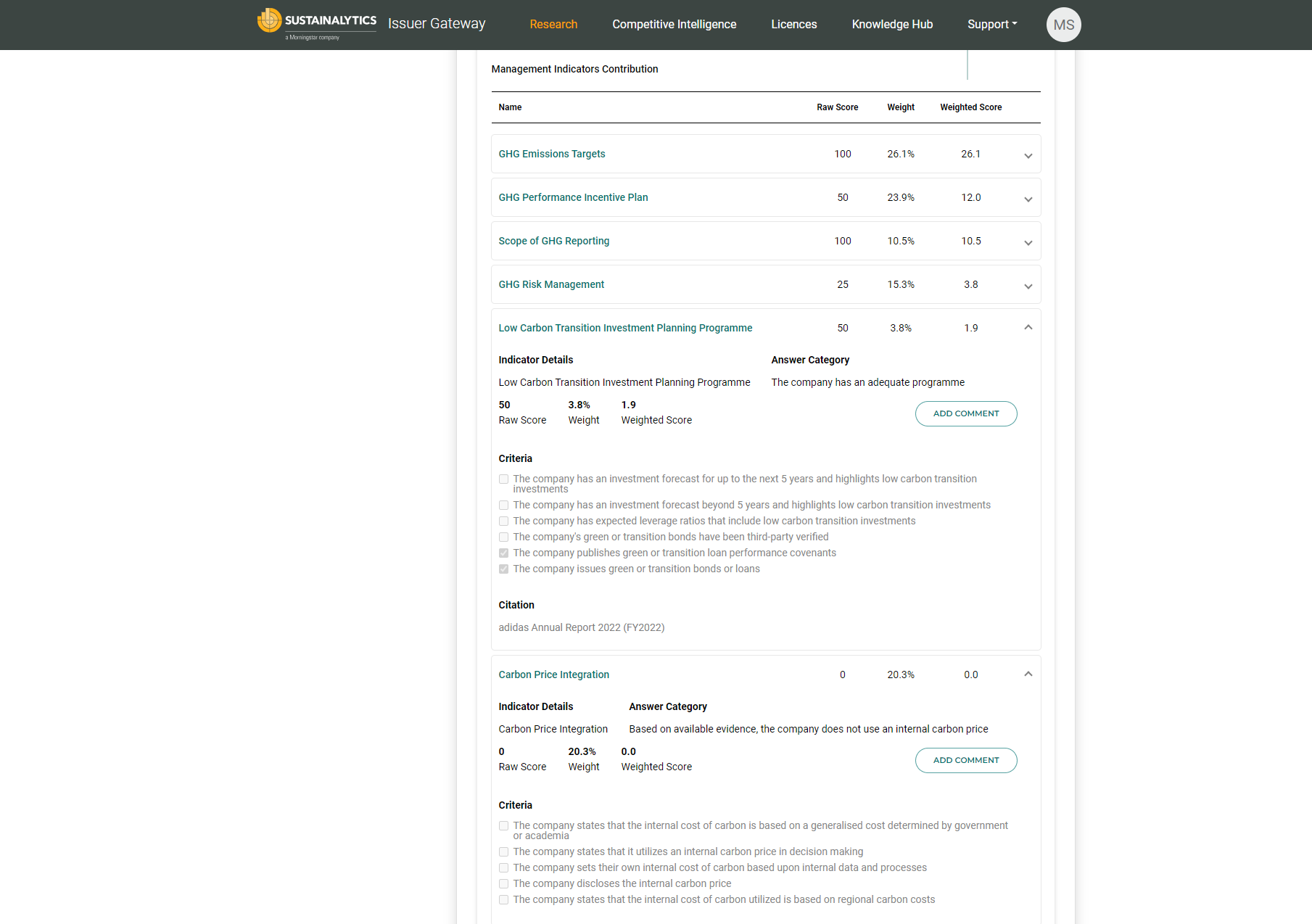Collapse Low Carbon Transition Investment Planning row
1312x924 pixels.
pos(1028,328)
